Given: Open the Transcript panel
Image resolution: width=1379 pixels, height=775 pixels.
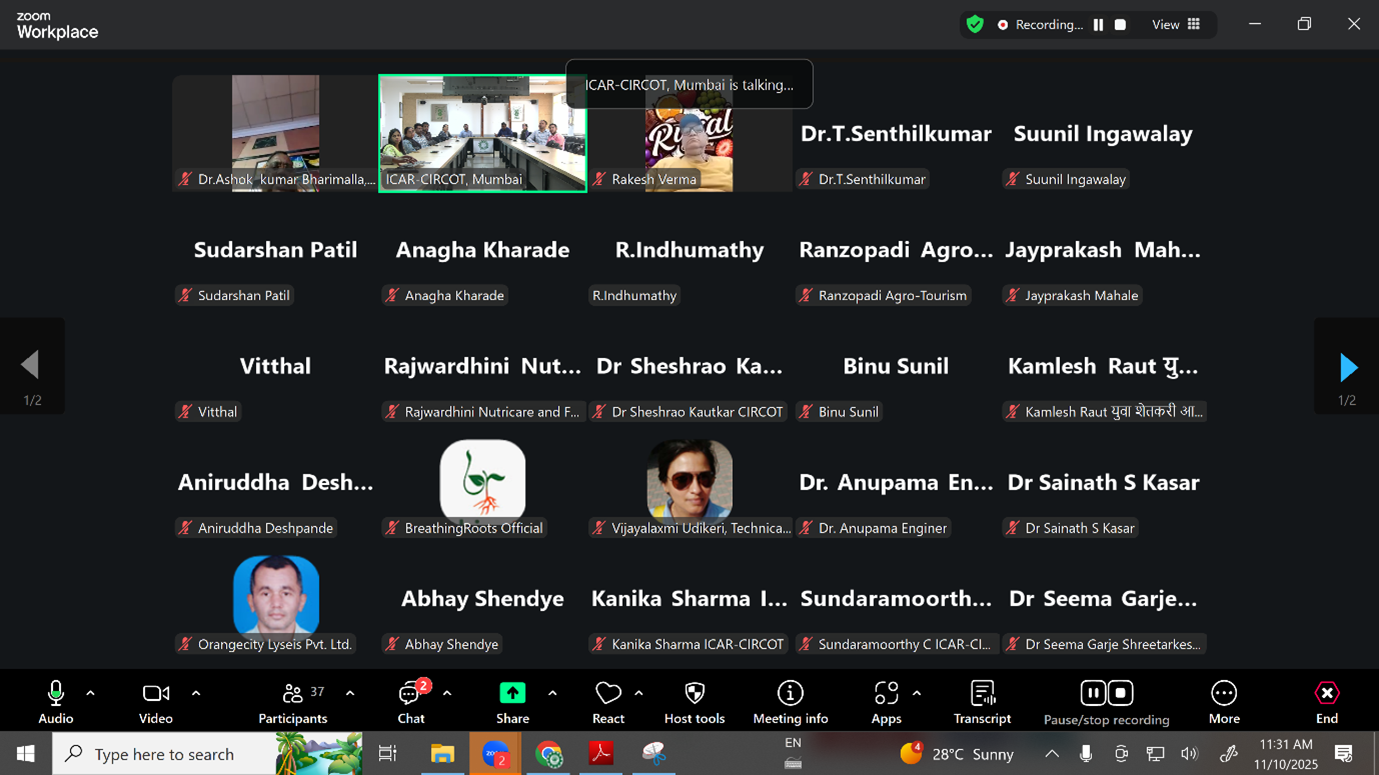Looking at the screenshot, I should [x=982, y=703].
